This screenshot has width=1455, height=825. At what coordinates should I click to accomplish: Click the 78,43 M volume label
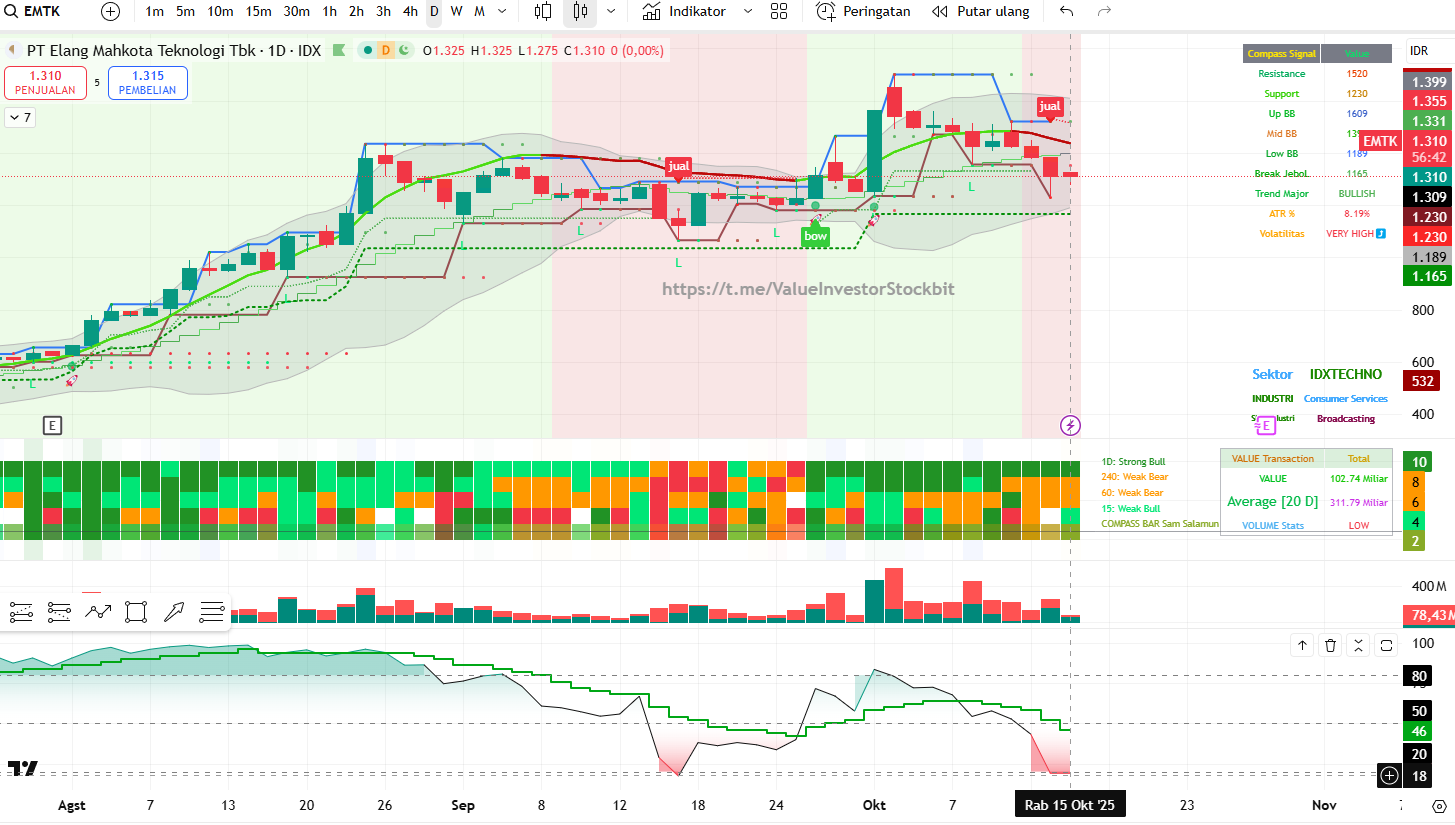(1429, 615)
